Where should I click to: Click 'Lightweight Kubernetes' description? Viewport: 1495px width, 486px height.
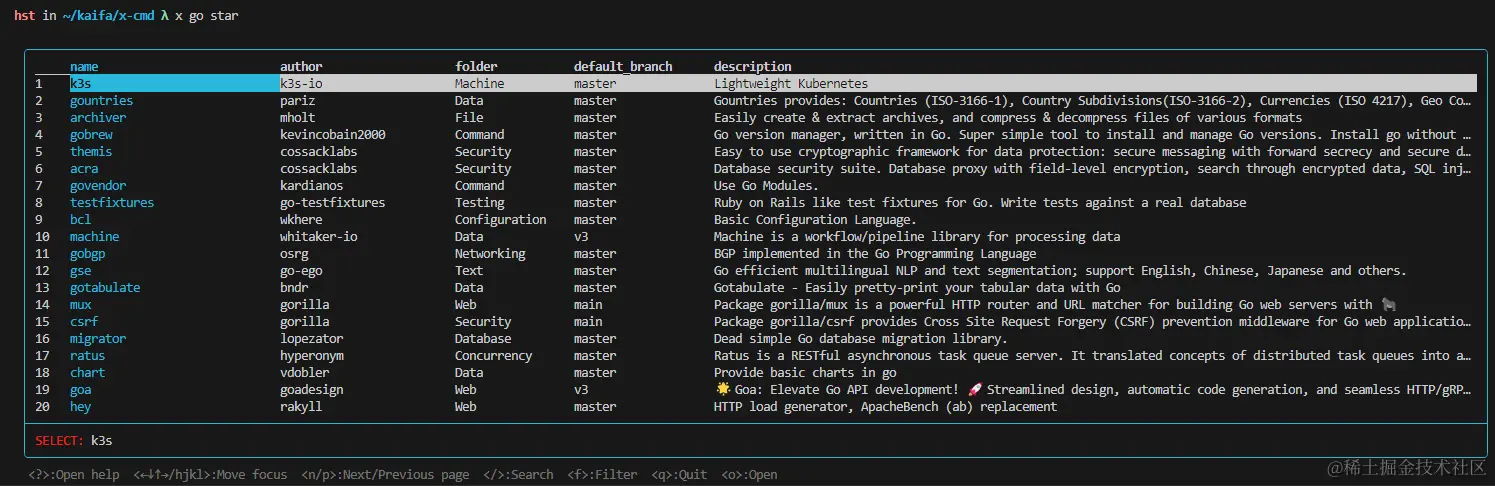pyautogui.click(x=791, y=84)
